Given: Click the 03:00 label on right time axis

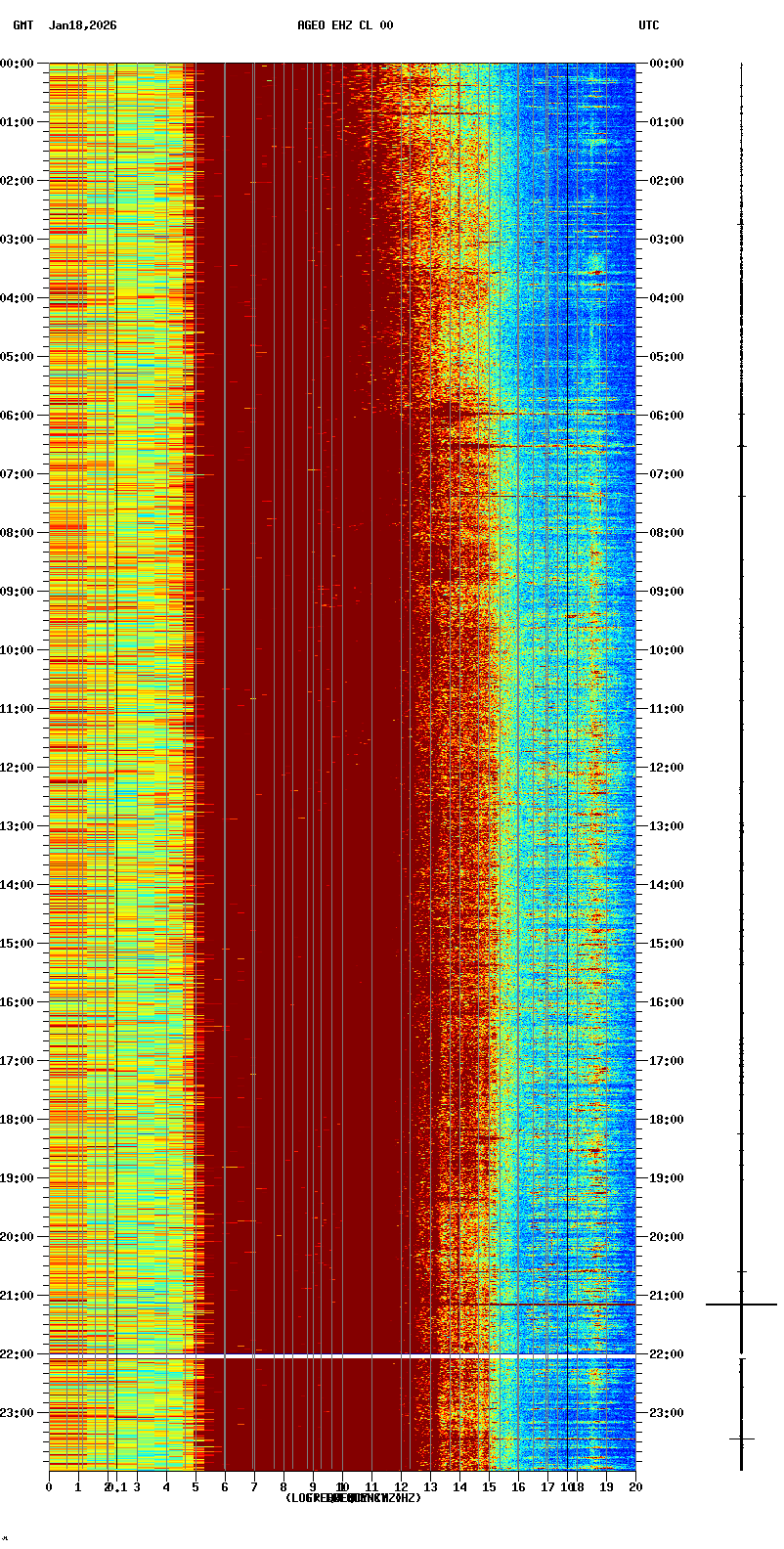Looking at the screenshot, I should (666, 240).
